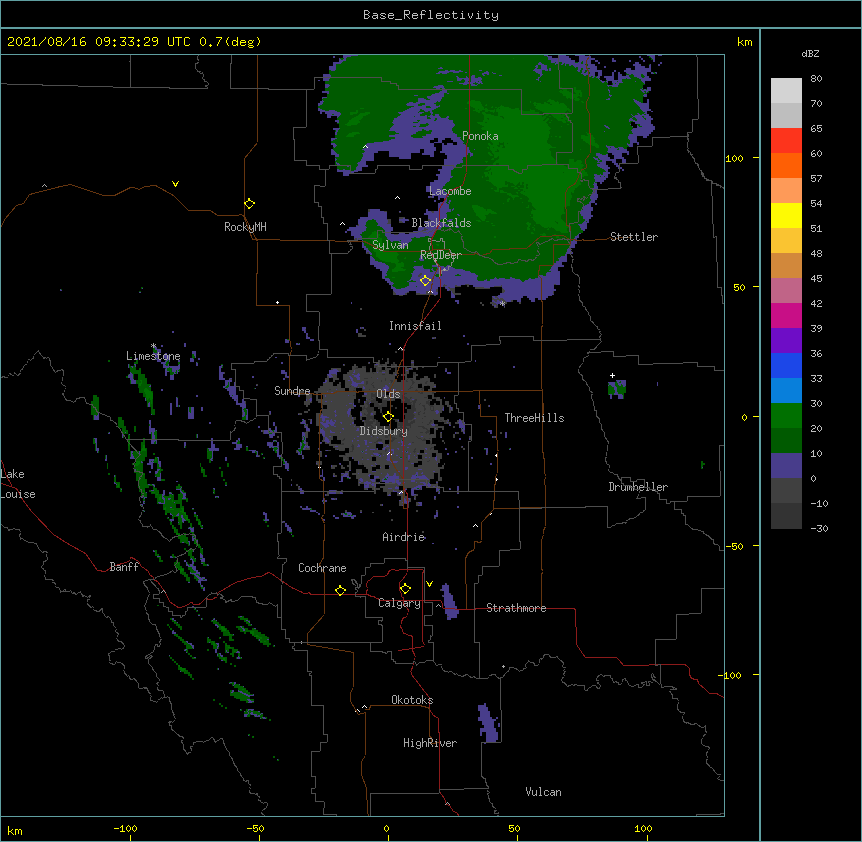Viewport: 862px width, 842px height.
Task: Click the Sundre town label
Action: tap(292, 391)
